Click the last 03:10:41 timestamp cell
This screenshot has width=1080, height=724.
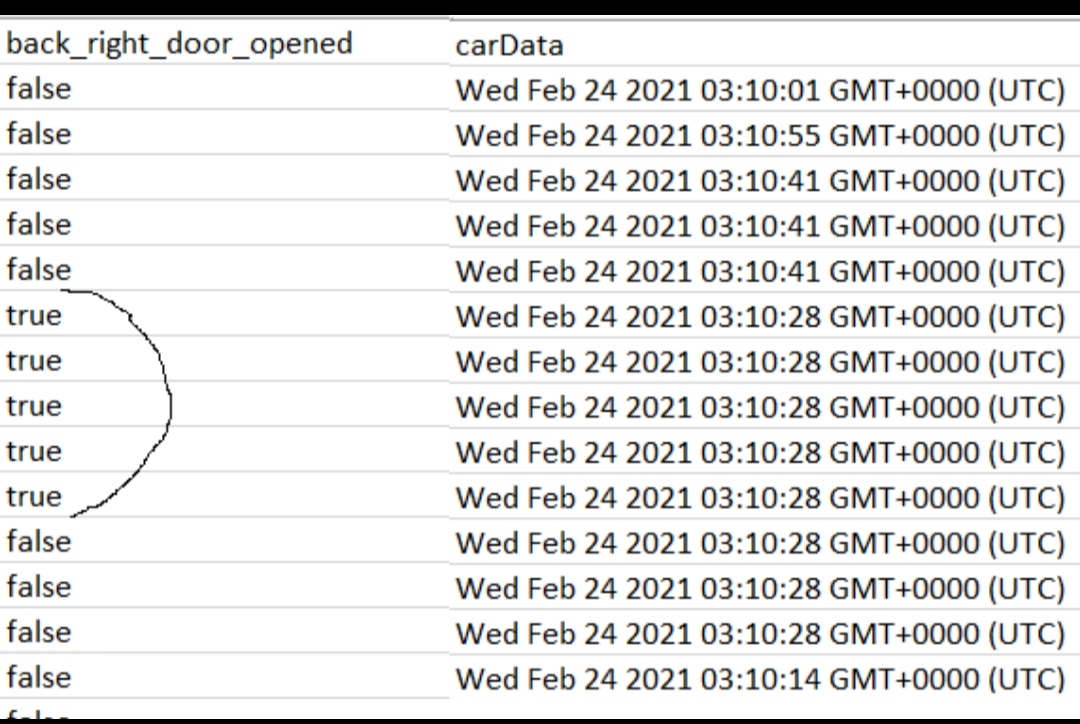pyautogui.click(x=760, y=271)
